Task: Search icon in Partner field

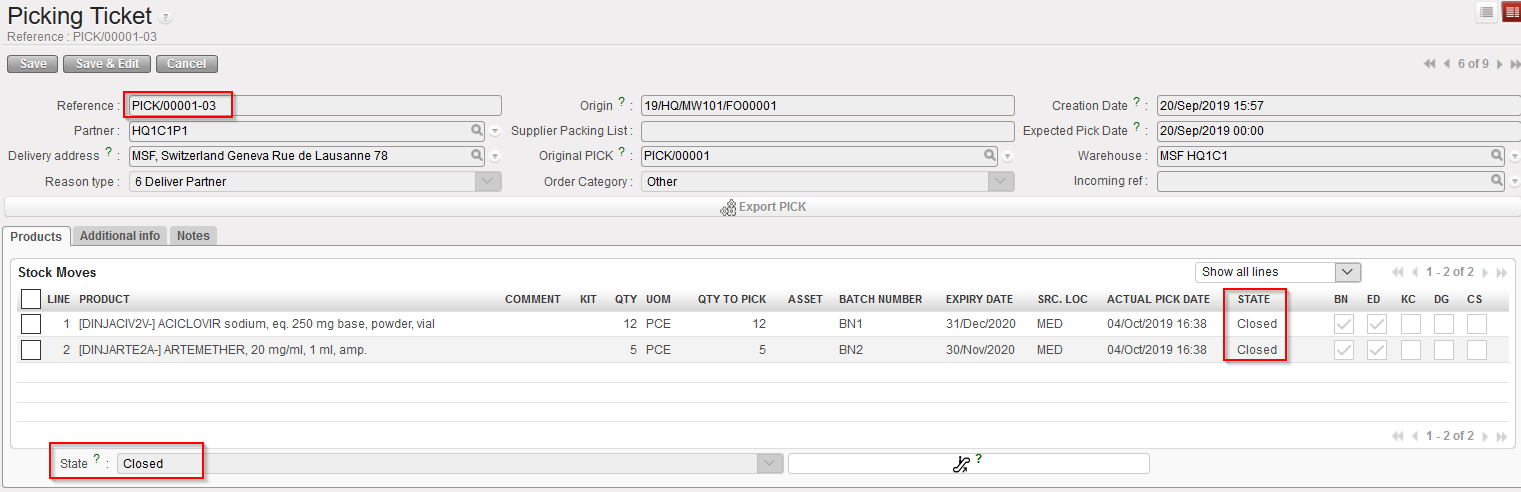Action: (477, 130)
